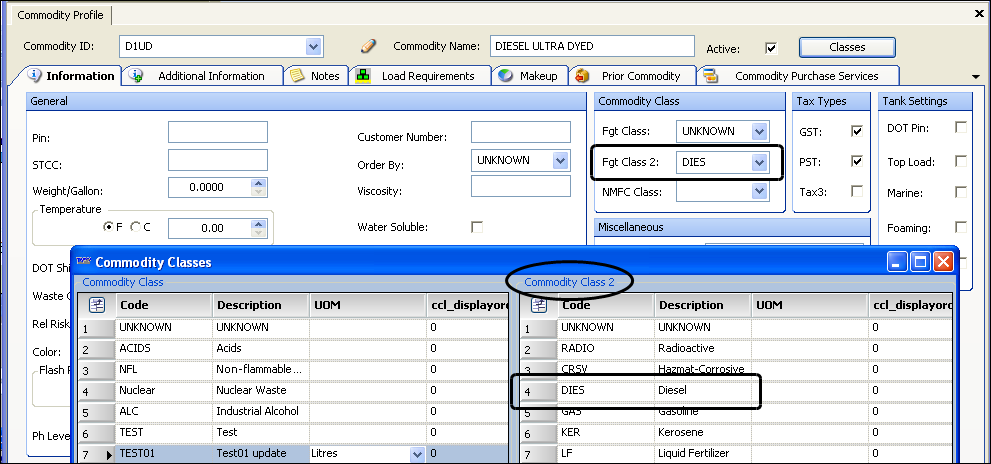The height and width of the screenshot is (464, 991).
Task: Click the Information tab info icon
Action: (x=35, y=76)
